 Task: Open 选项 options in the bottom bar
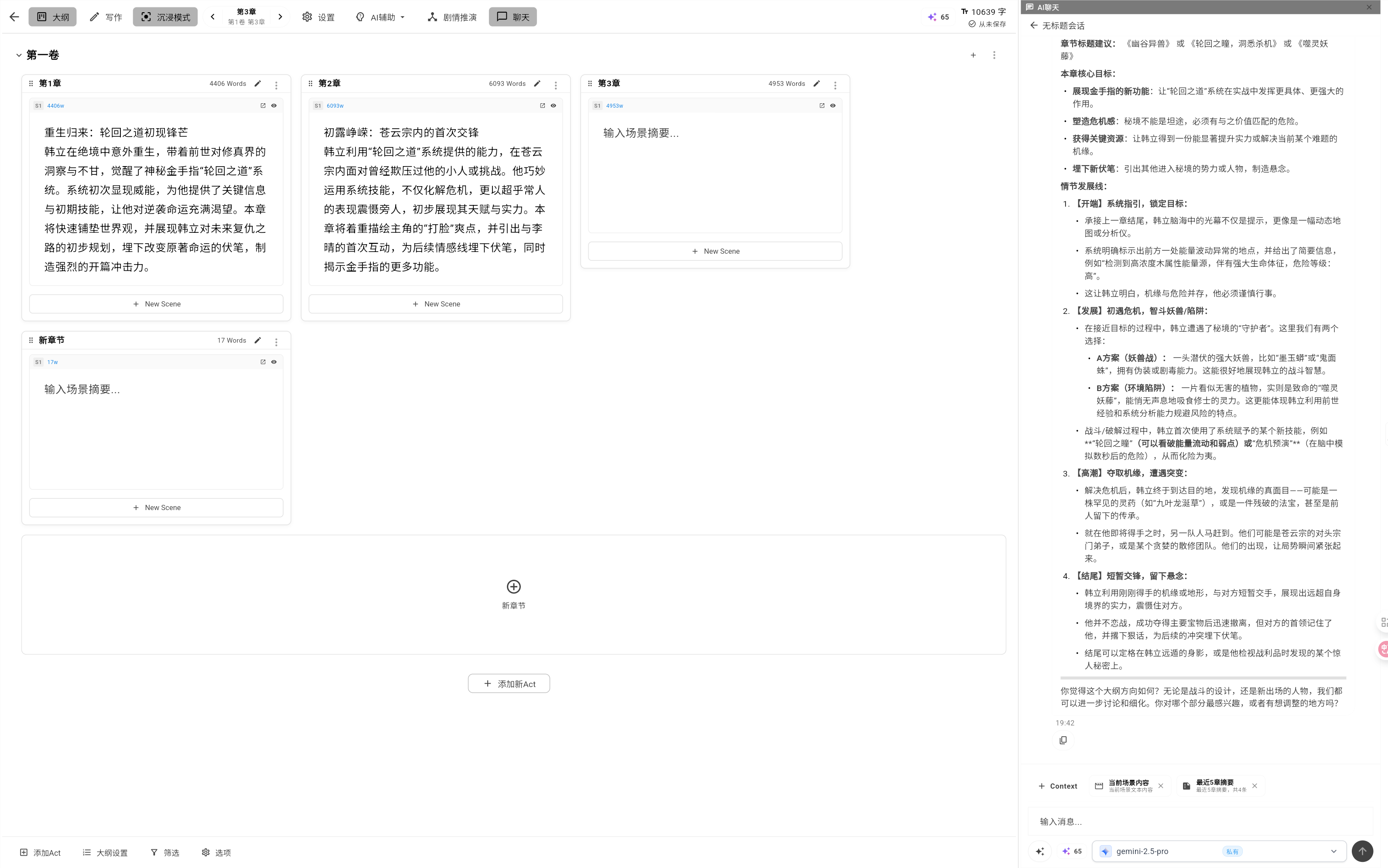tap(216, 852)
